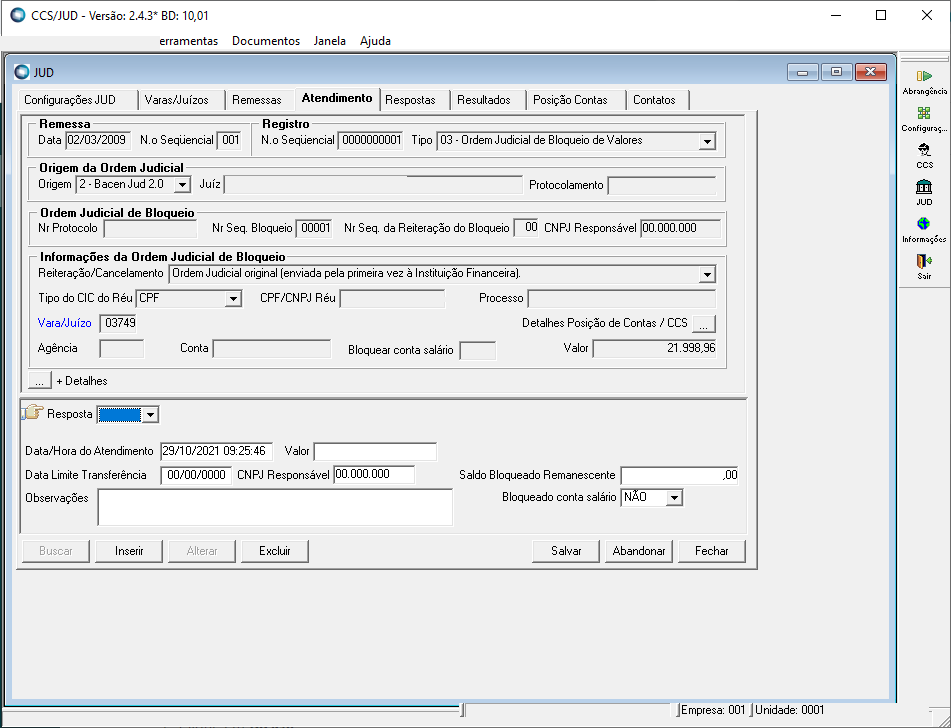951x728 pixels.
Task: Click the Saldo Bloqueado Remanescente field
Action: pyautogui.click(x=679, y=475)
